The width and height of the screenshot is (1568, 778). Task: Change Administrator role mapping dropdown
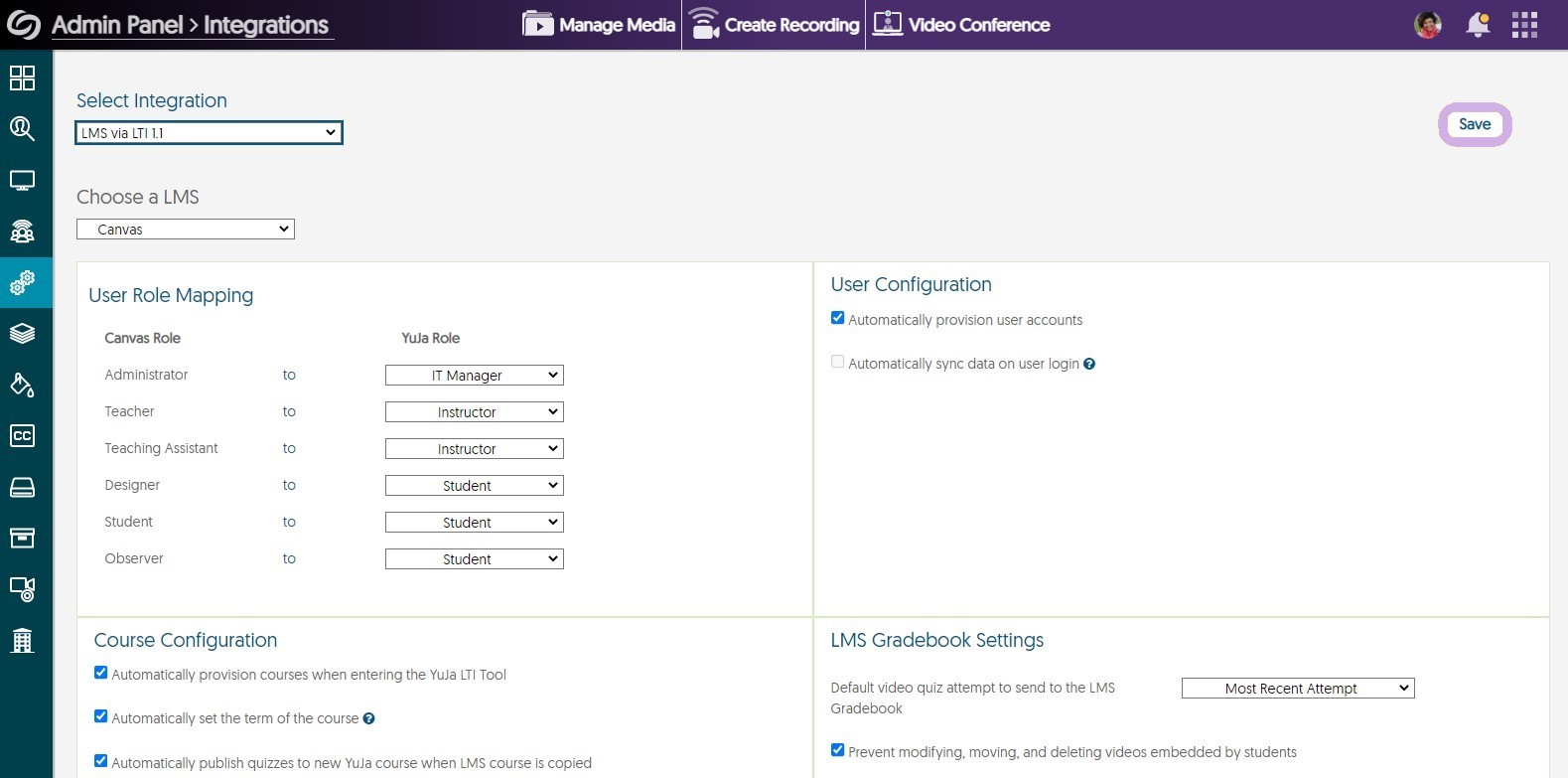[474, 376]
